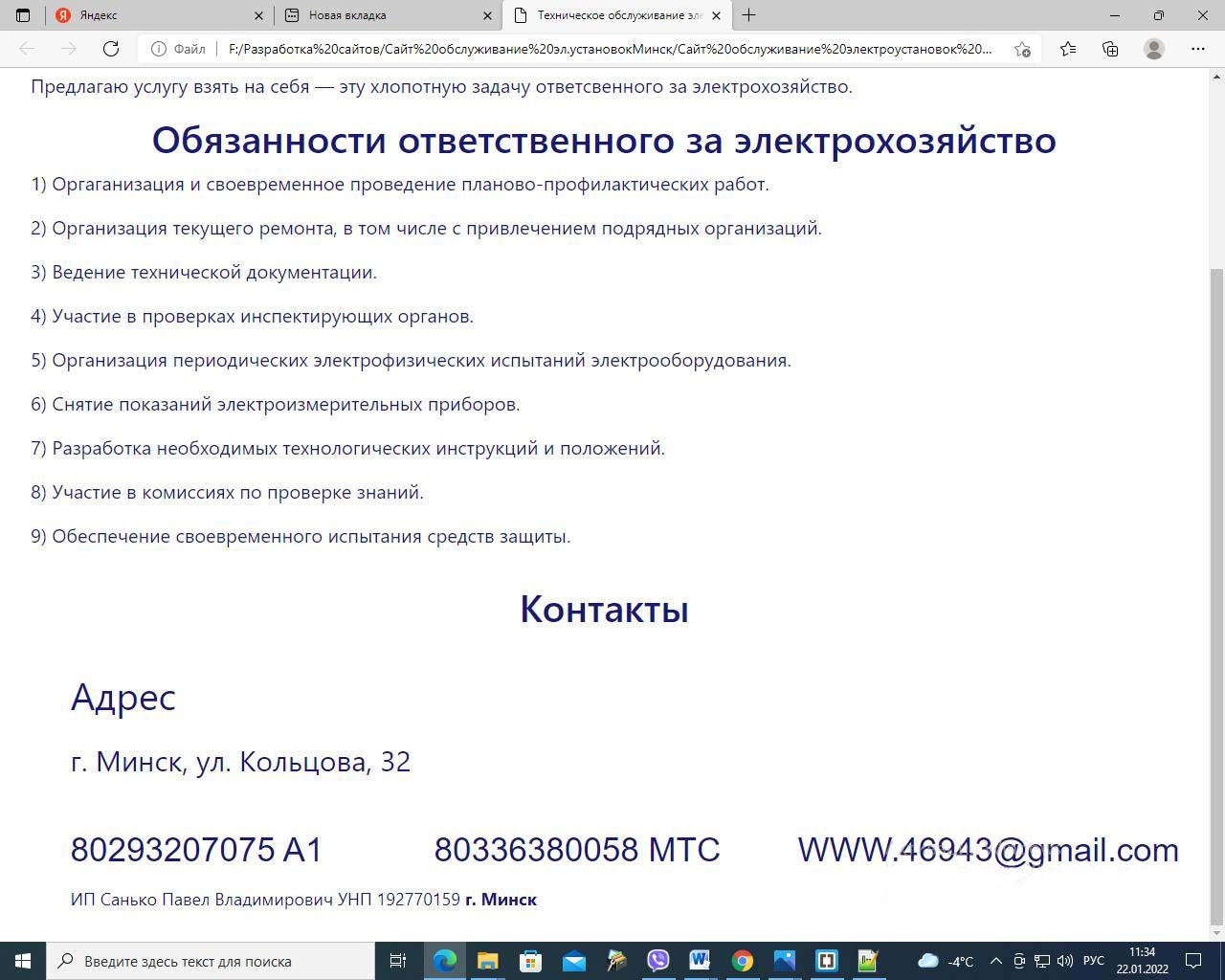The width and height of the screenshot is (1225, 980).
Task: Click the user profile avatar icon
Action: (x=1154, y=49)
